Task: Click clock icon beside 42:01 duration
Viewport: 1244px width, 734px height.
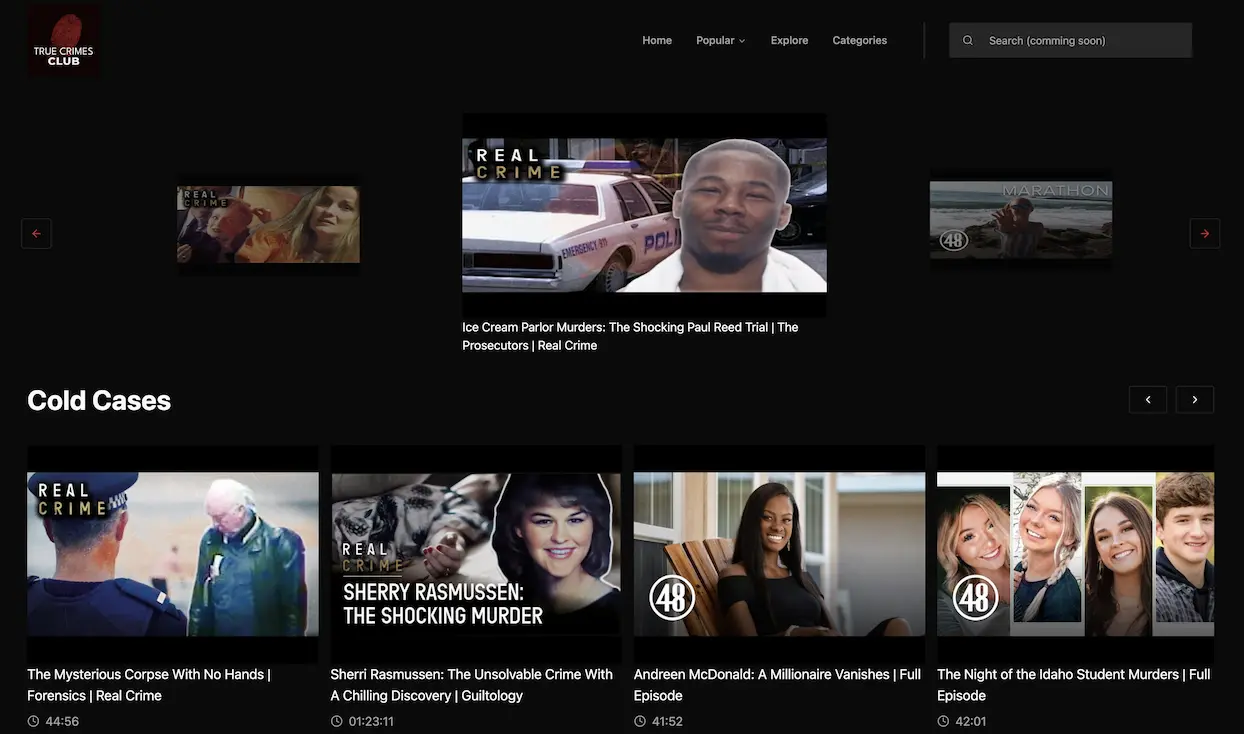Action: [x=943, y=721]
